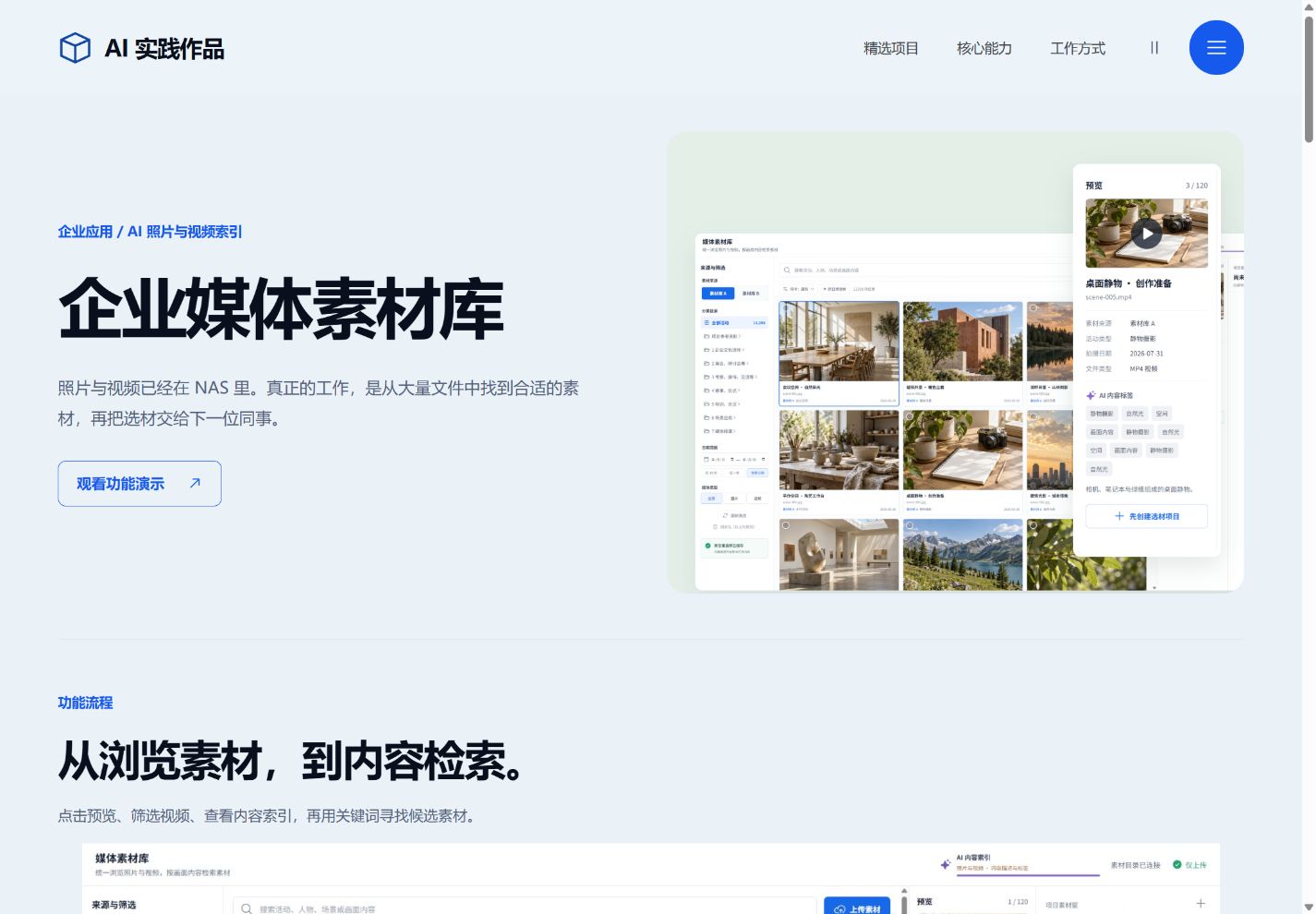Toggle selection circle on the sculpture gallery card
This screenshot has height=914, width=1316.
(786, 525)
